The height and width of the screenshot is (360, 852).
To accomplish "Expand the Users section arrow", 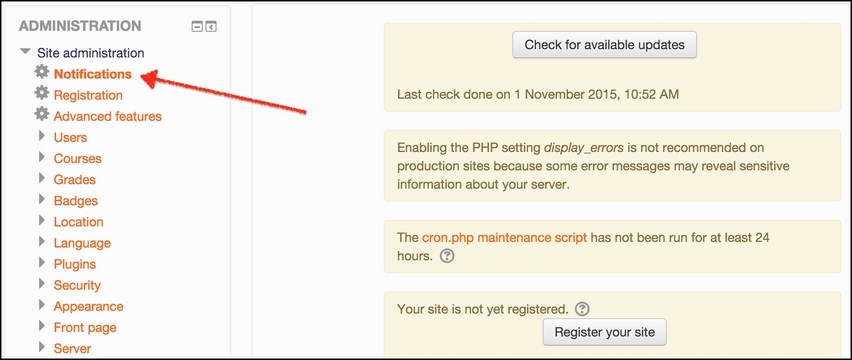I will (42, 137).
